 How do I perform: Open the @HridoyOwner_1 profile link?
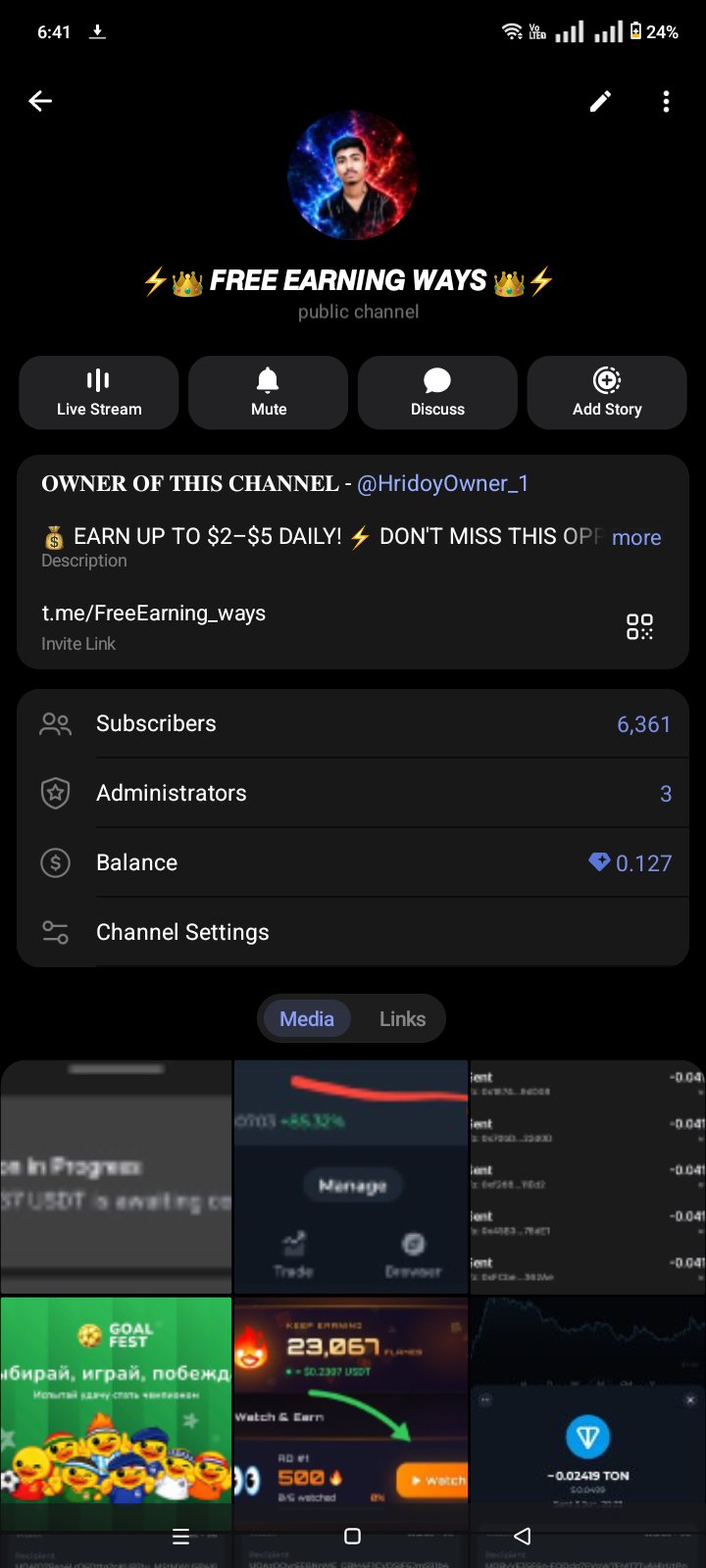(x=442, y=483)
